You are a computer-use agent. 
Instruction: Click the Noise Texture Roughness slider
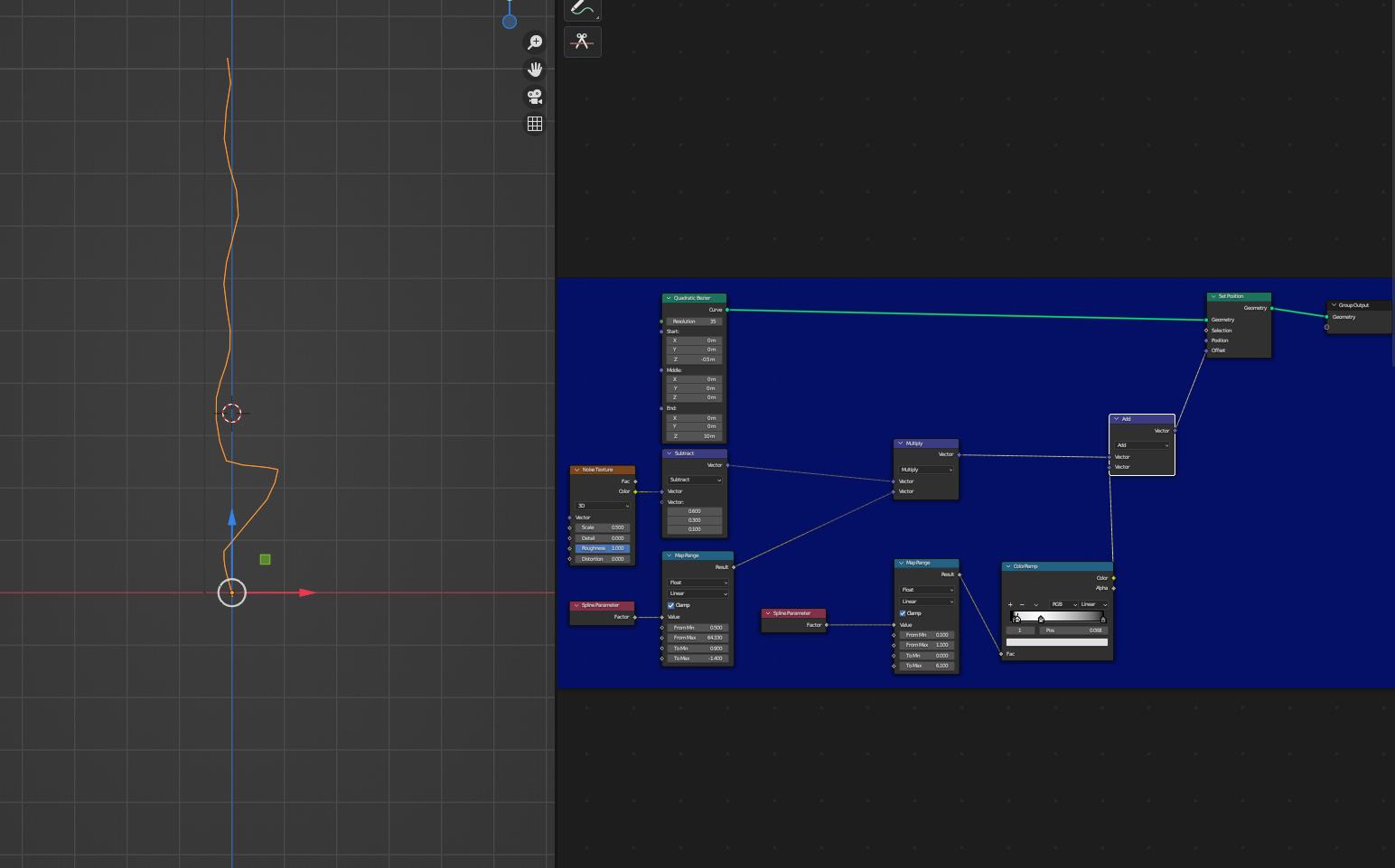coord(603,548)
